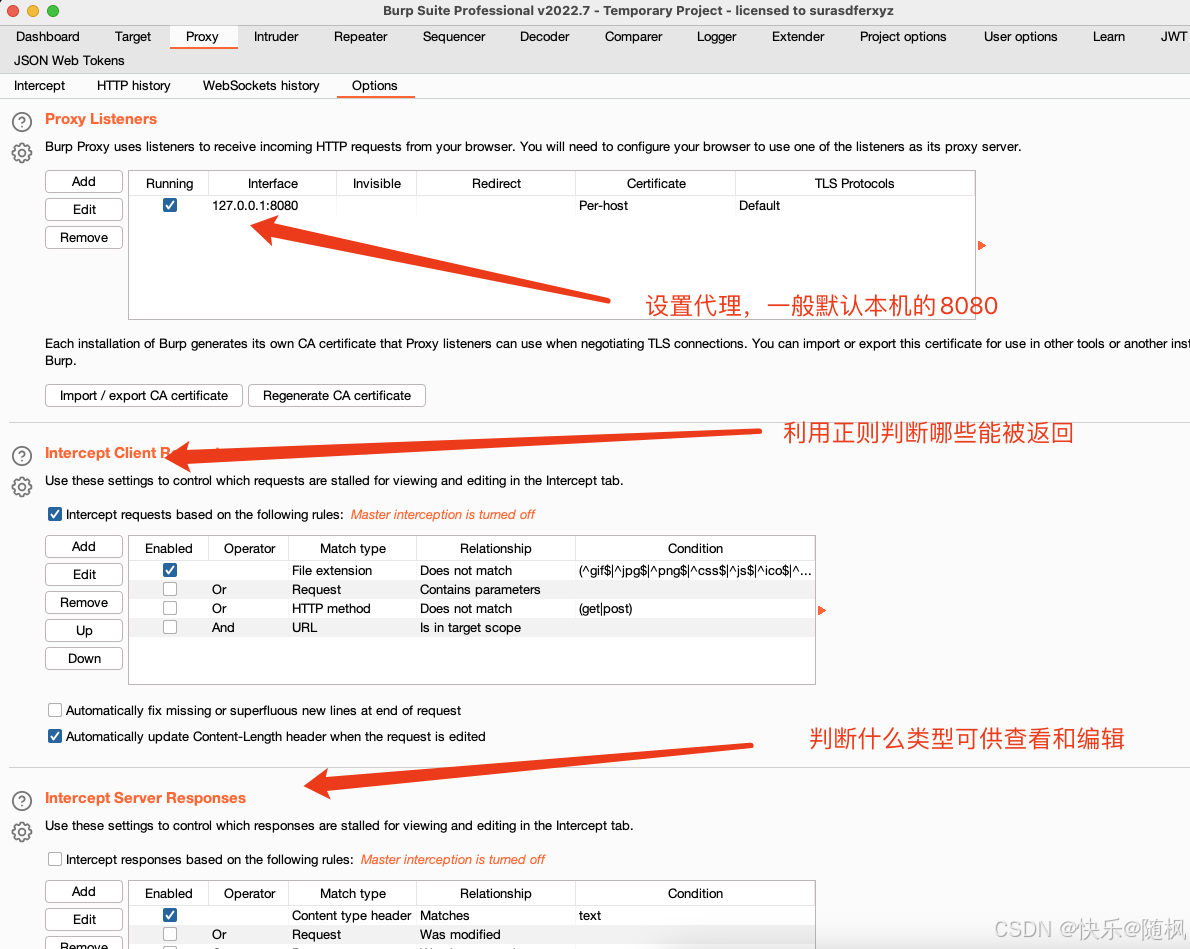Open the Sequencer tab
Image resolution: width=1190 pixels, height=949 pixels.
point(454,36)
